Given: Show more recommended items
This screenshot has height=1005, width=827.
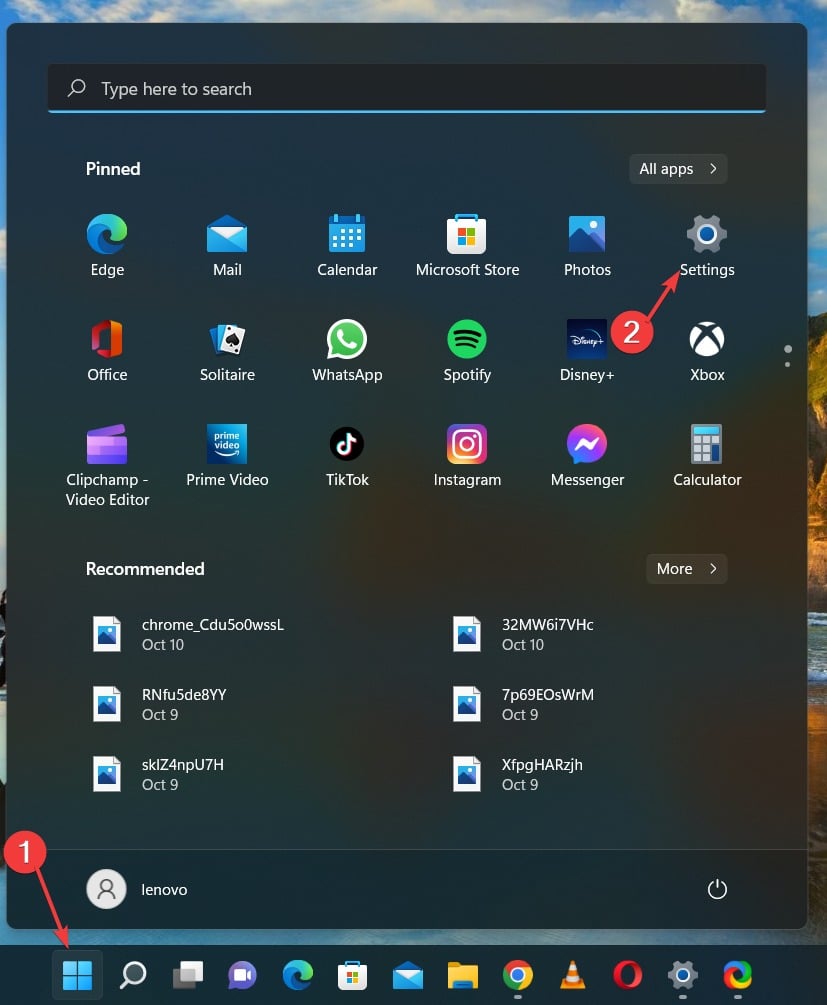Looking at the screenshot, I should click(686, 569).
